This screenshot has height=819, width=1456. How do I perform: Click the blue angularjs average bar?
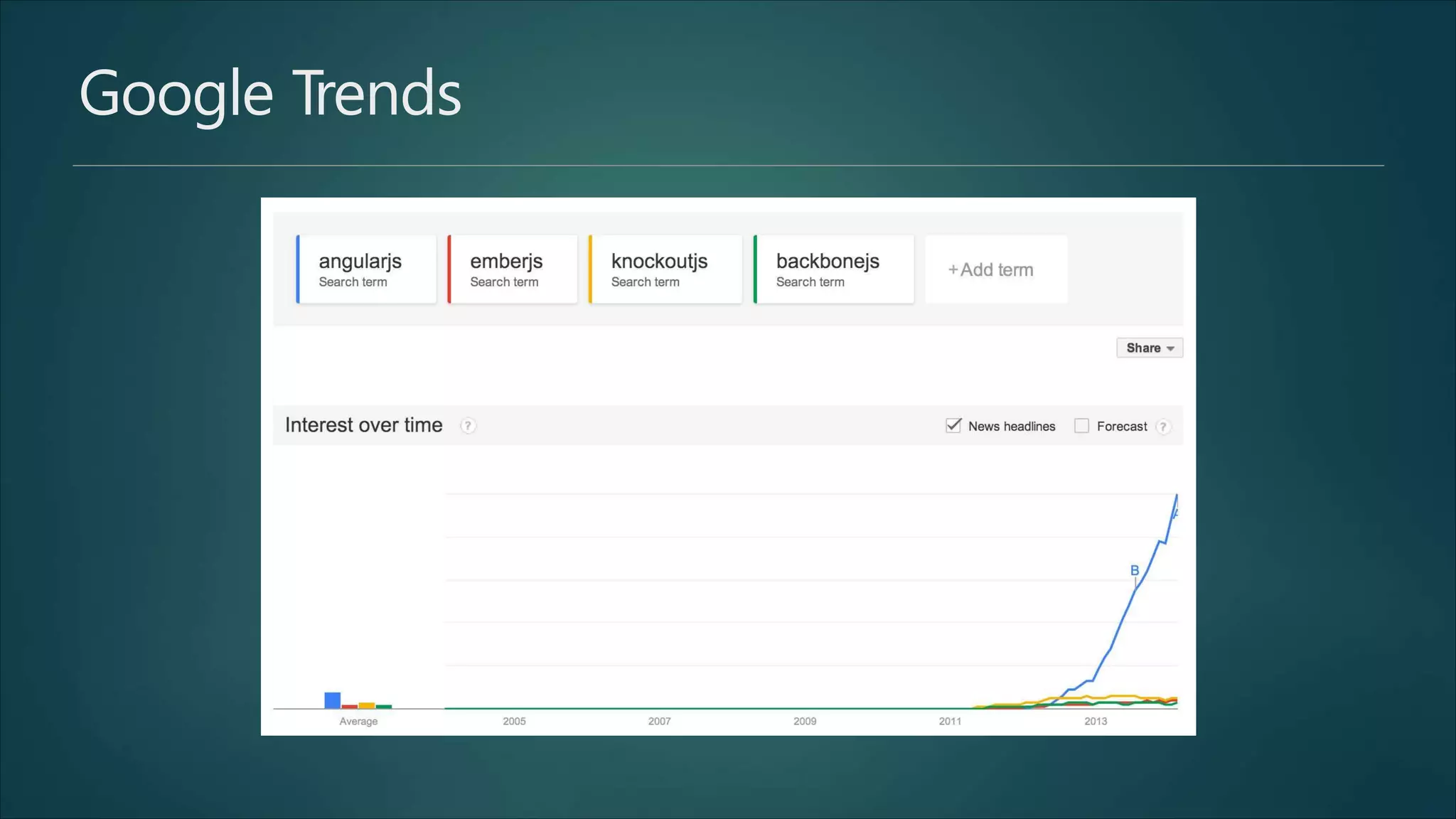332,700
